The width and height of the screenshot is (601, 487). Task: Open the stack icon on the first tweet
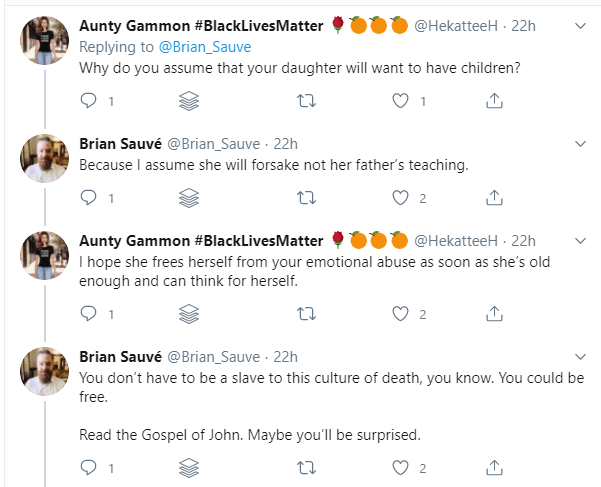point(189,101)
